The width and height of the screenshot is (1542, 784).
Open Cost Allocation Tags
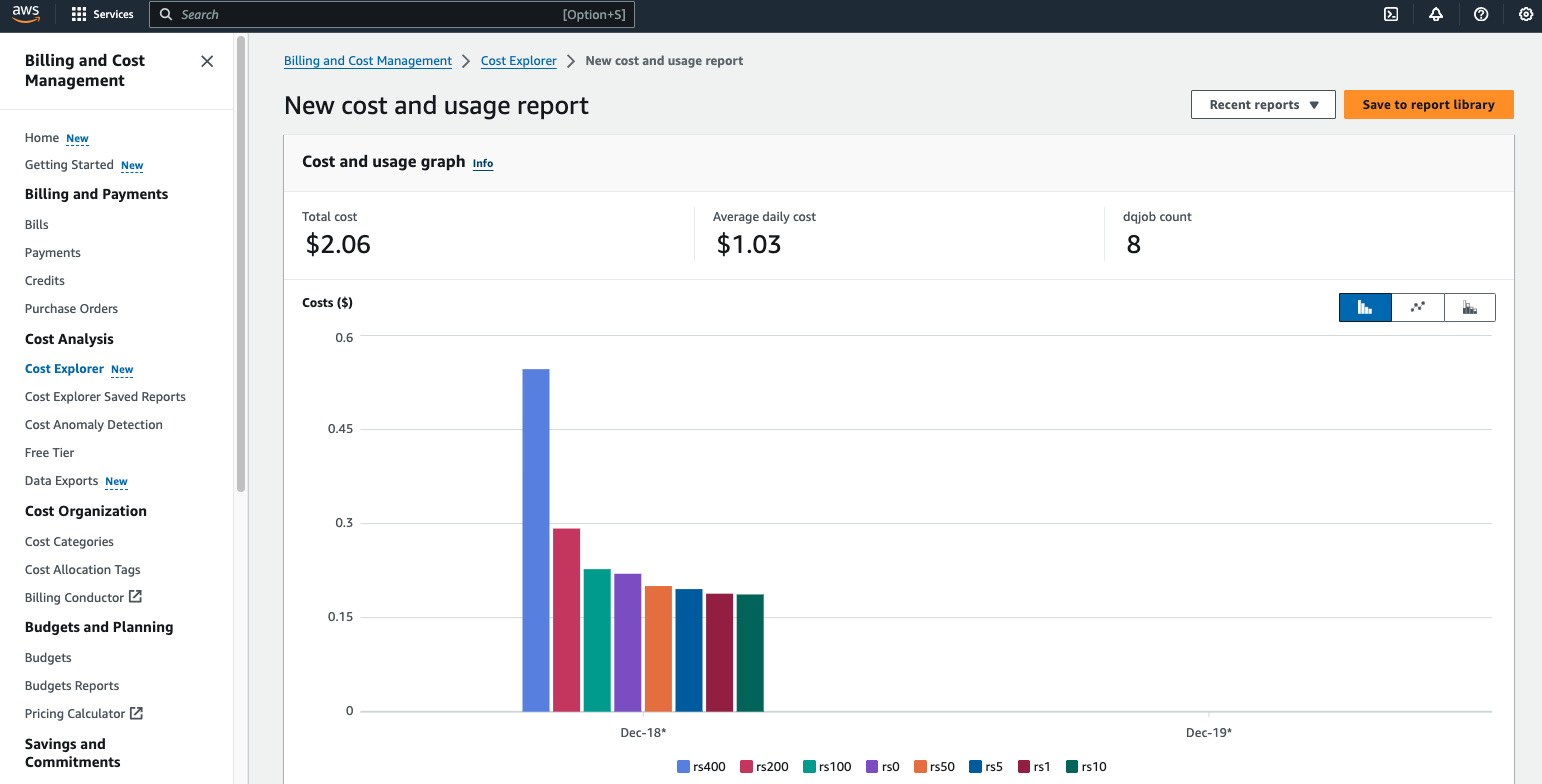click(x=83, y=570)
